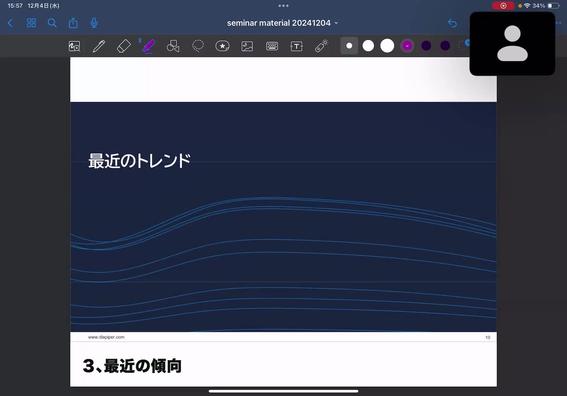This screenshot has width=567, height=396.
Task: Expand the seminar material 20241204 title dropdown
Action: (283, 23)
